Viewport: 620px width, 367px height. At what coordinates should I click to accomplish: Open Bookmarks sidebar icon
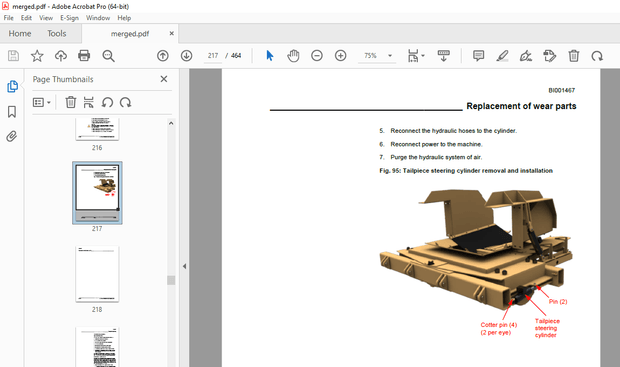tap(12, 112)
